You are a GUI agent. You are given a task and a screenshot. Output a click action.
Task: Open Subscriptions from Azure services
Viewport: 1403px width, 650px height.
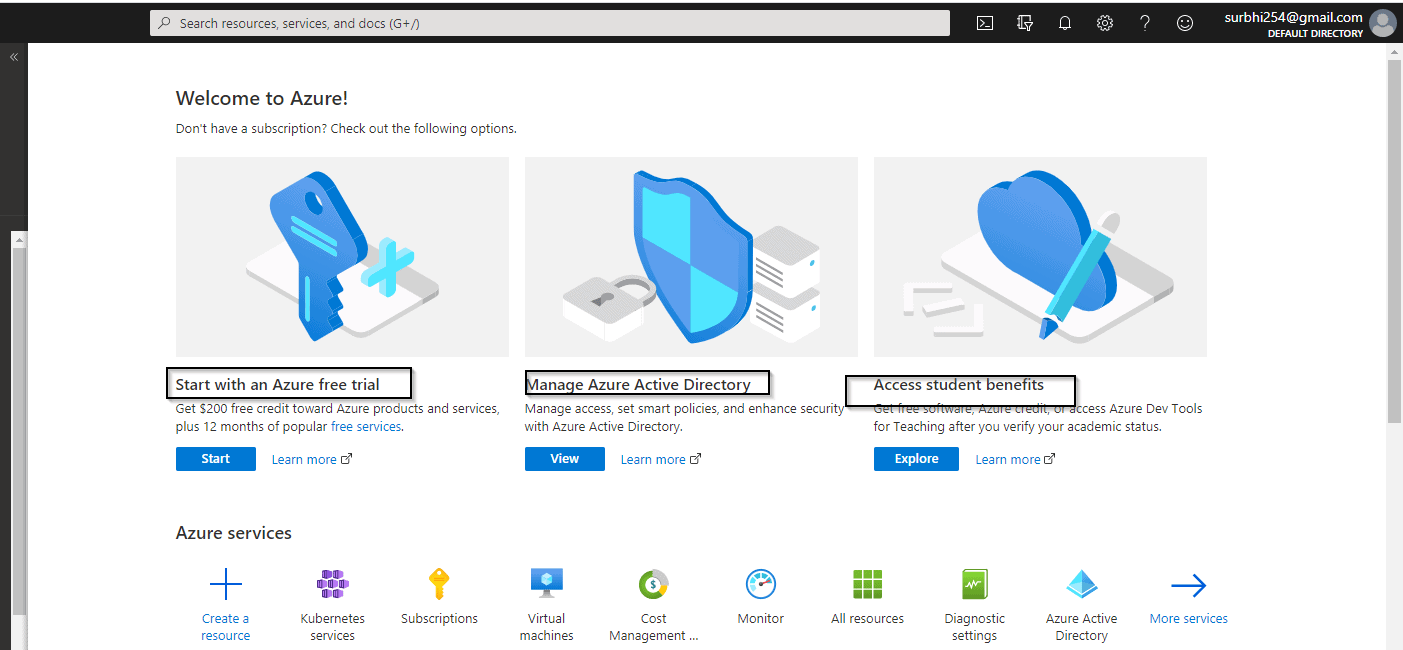(x=439, y=584)
